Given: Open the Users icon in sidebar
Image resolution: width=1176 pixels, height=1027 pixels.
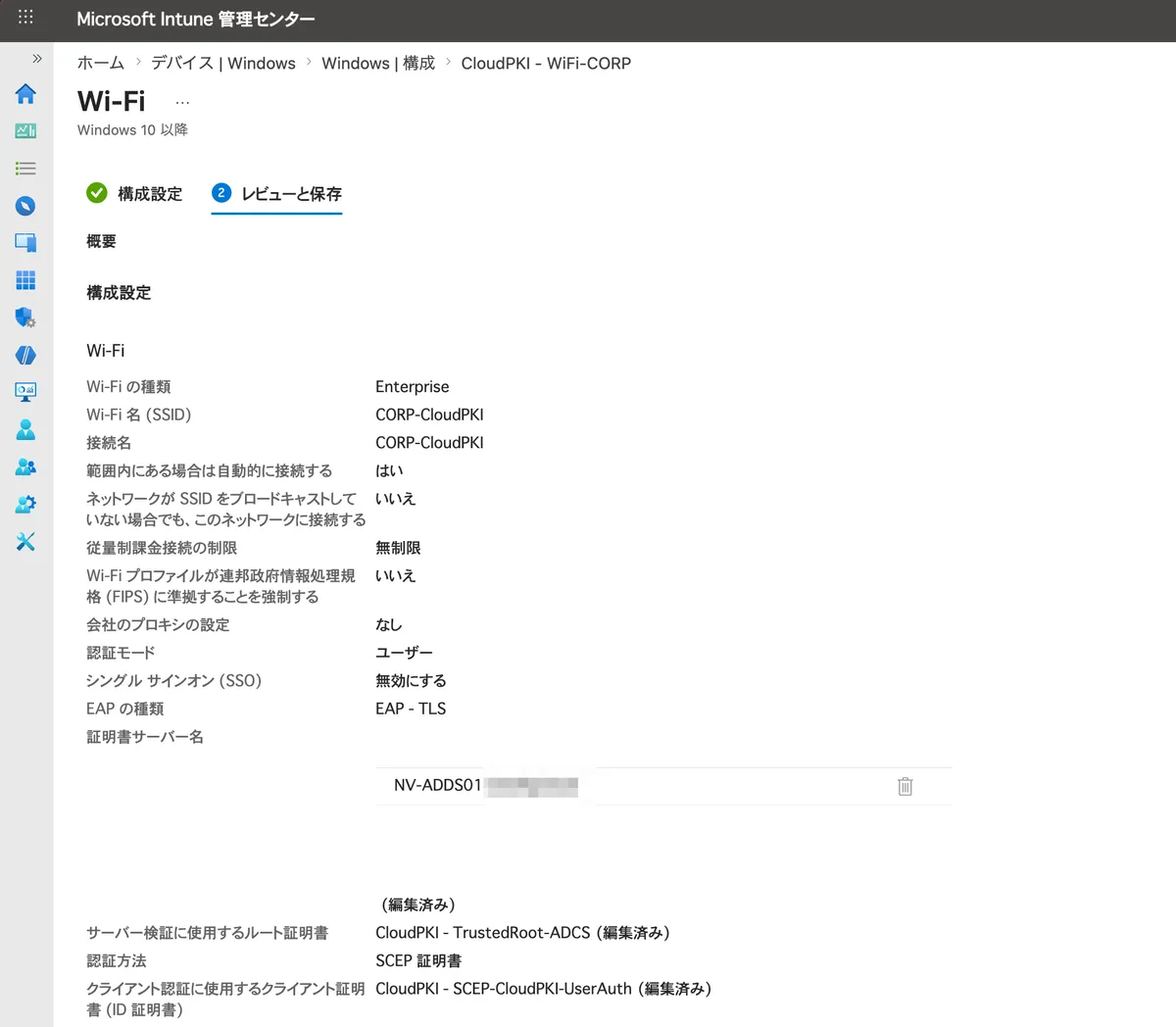Looking at the screenshot, I should click(x=25, y=429).
